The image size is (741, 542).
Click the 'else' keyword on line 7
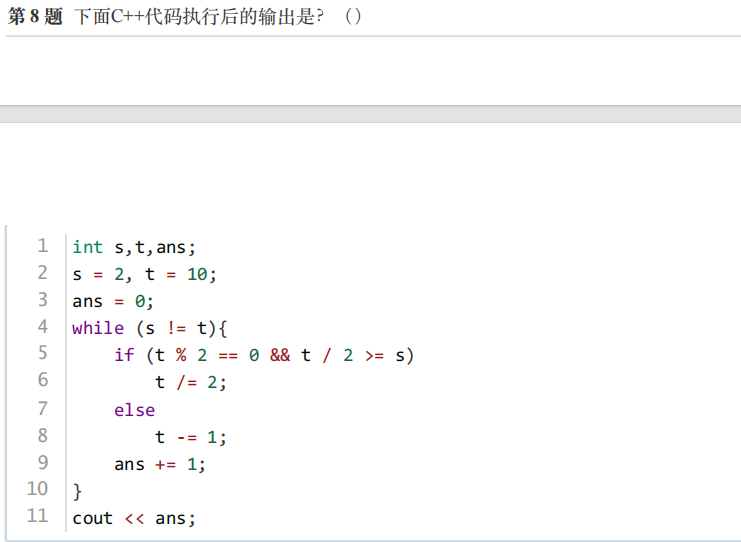(134, 409)
